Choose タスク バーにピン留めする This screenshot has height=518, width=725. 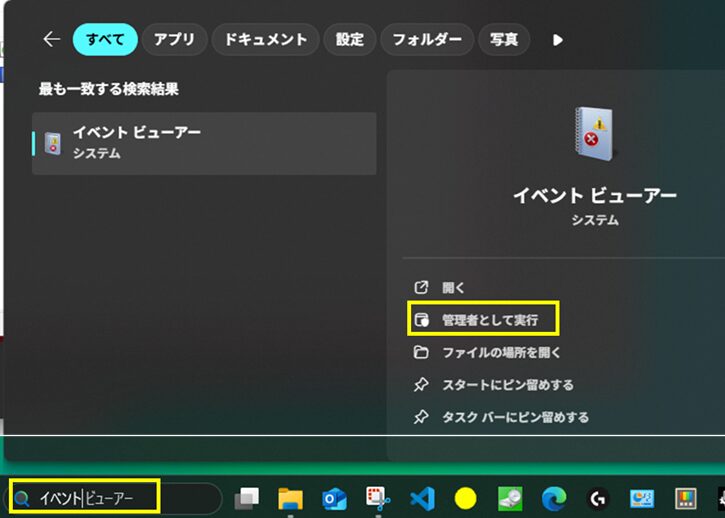coord(515,417)
